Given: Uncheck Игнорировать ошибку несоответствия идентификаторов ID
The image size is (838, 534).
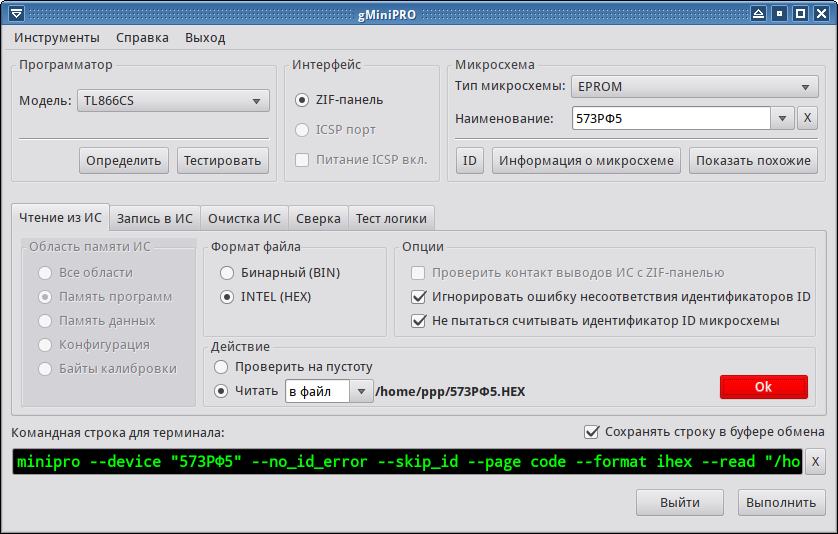Looking at the screenshot, I should coord(418,297).
